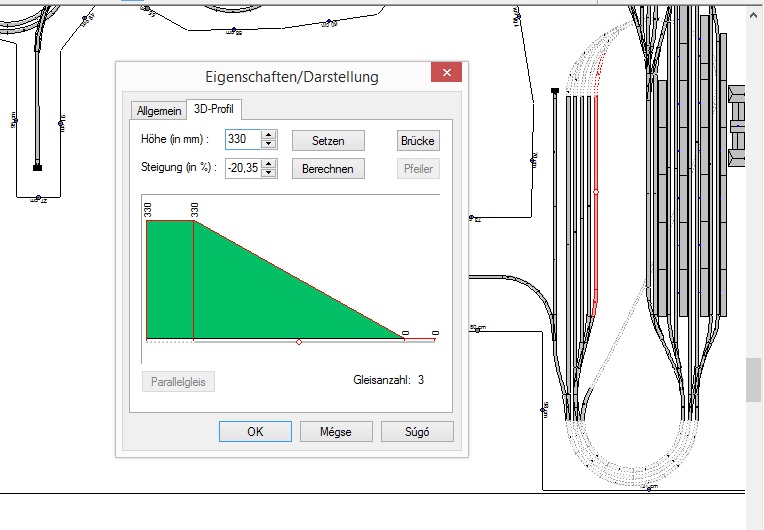Image resolution: width=764 pixels, height=530 pixels.
Task: Increase Höhe with the up spinner arrow
Action: [x=268, y=135]
